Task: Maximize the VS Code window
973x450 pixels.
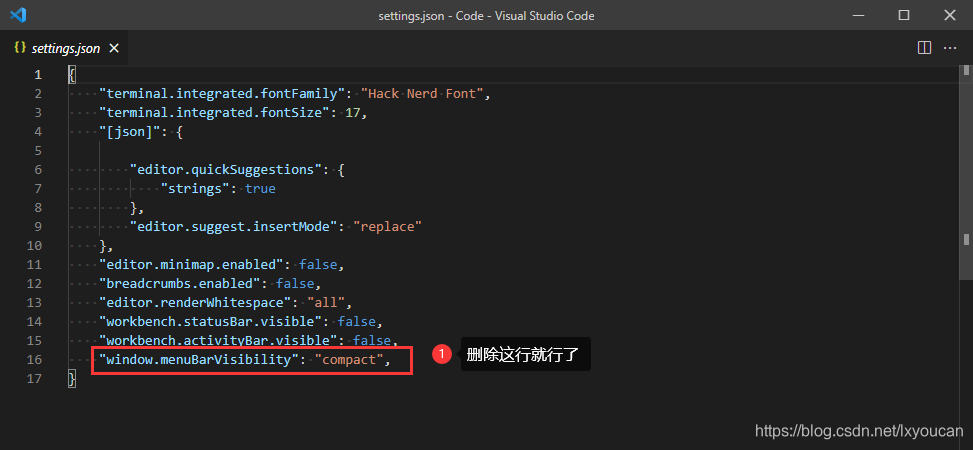Action: [904, 15]
